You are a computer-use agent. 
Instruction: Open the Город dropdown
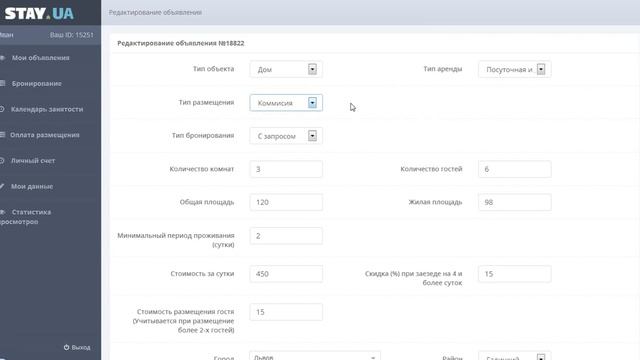pyautogui.click(x=315, y=356)
